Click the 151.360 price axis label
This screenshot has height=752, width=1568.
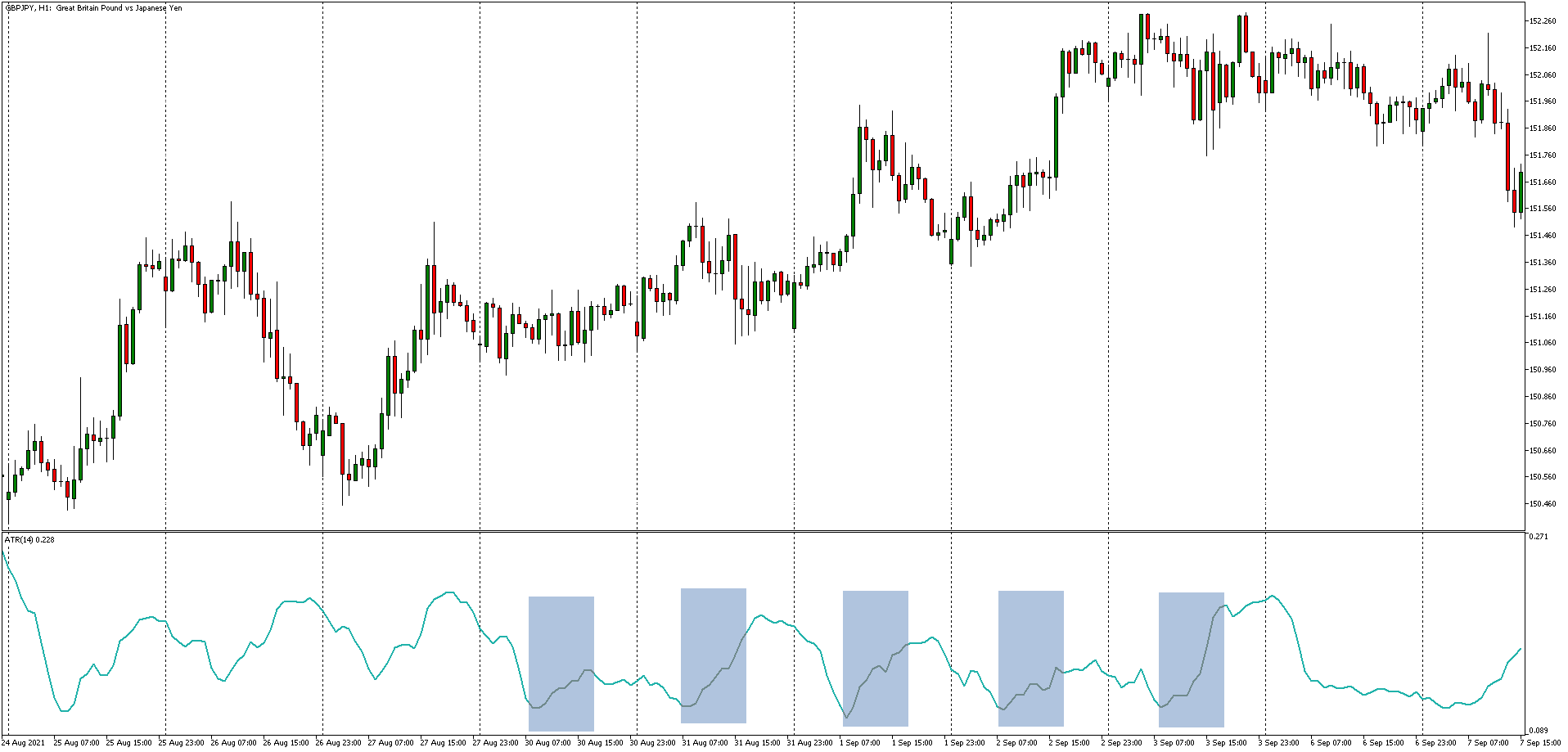coord(1542,263)
